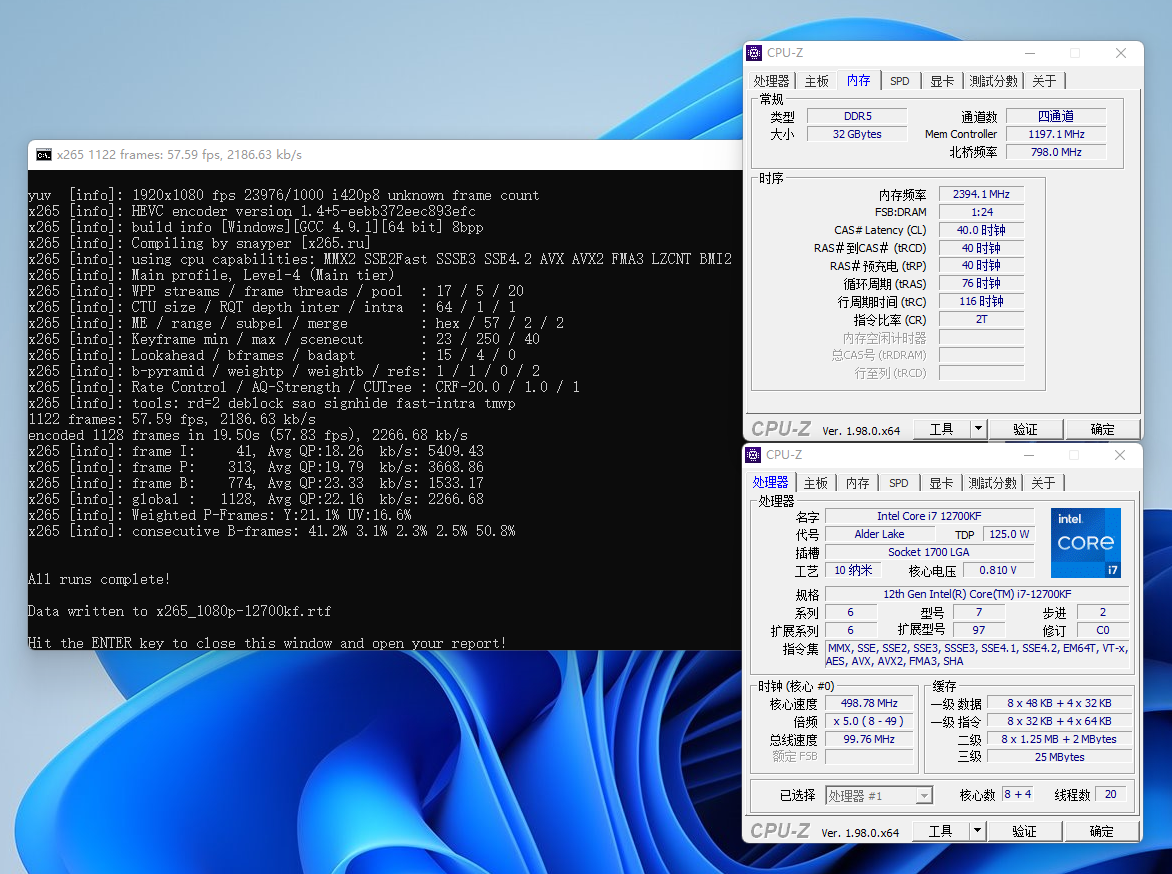Click 确定 button in lower CPU-Z window
Image resolution: width=1172 pixels, height=874 pixels.
pos(1102,831)
